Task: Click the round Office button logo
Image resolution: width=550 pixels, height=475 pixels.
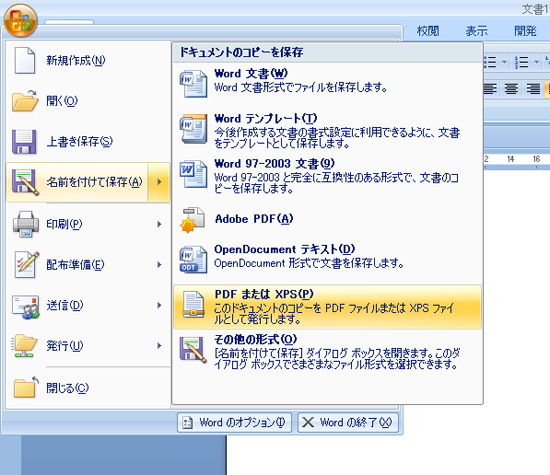Action: [20, 20]
